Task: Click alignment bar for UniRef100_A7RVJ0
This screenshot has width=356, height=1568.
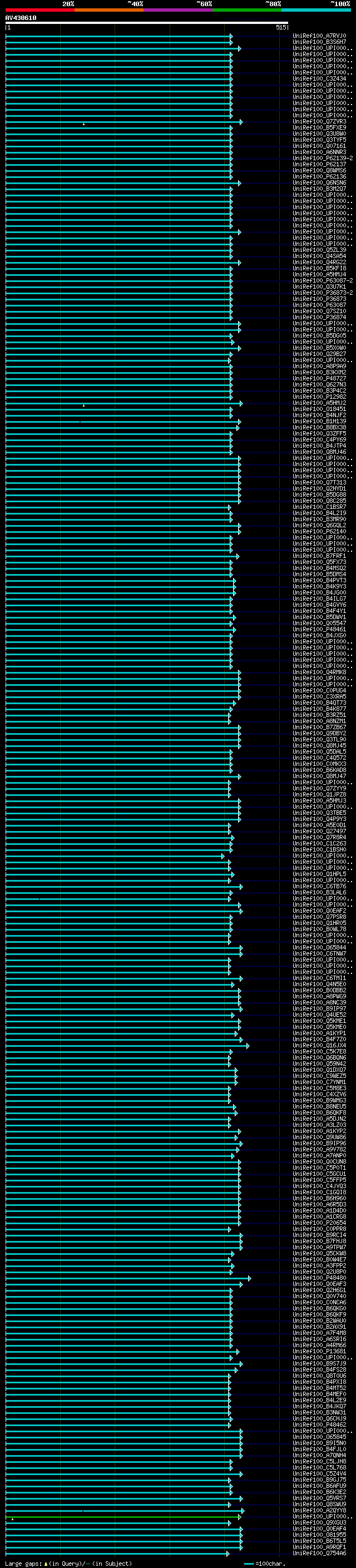Action: [x=119, y=36]
